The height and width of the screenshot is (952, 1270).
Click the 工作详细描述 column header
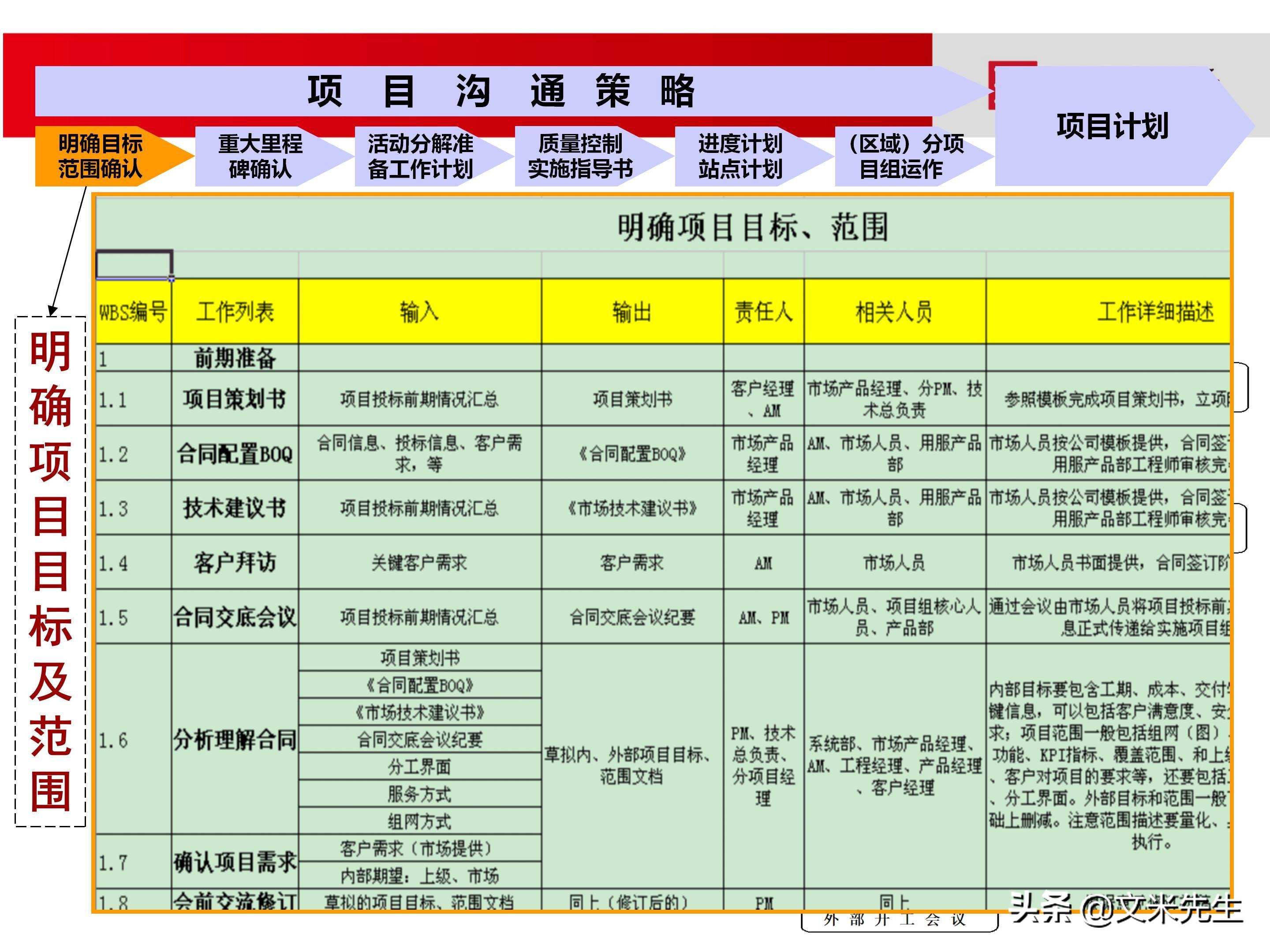point(1108,312)
